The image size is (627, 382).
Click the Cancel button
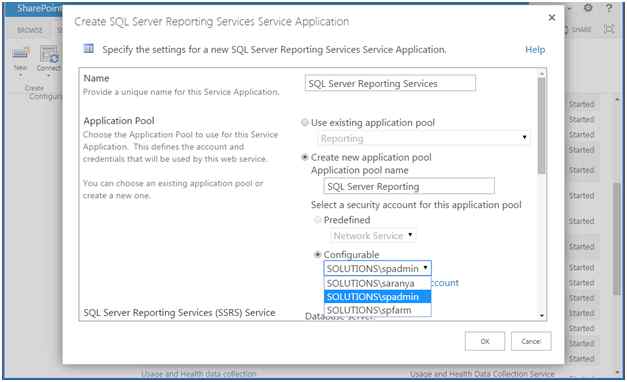pyautogui.click(x=531, y=341)
